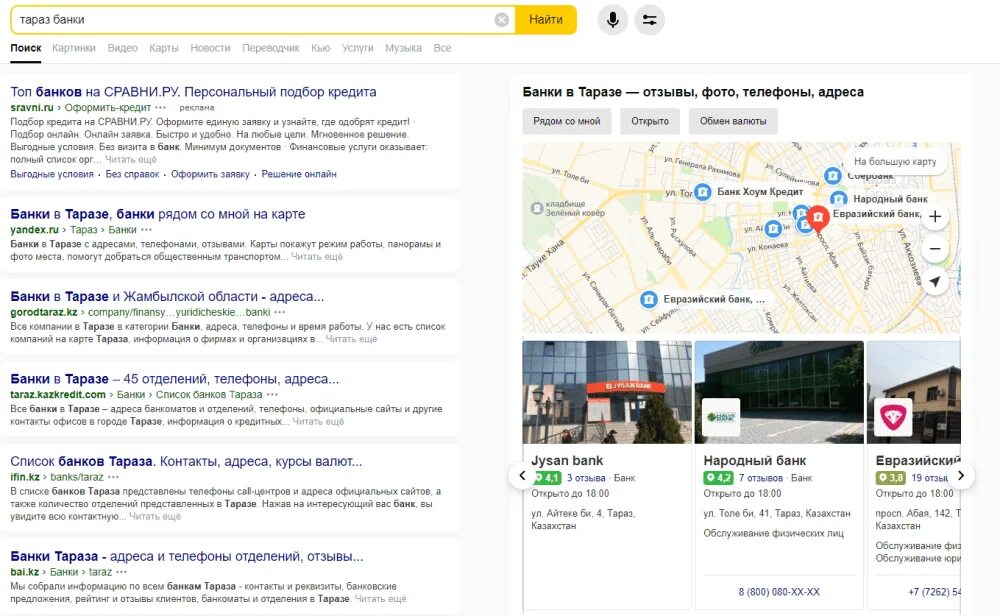1000x616 pixels.
Task: Click the Евразийский bank pink logo on photo
Action: 893,417
